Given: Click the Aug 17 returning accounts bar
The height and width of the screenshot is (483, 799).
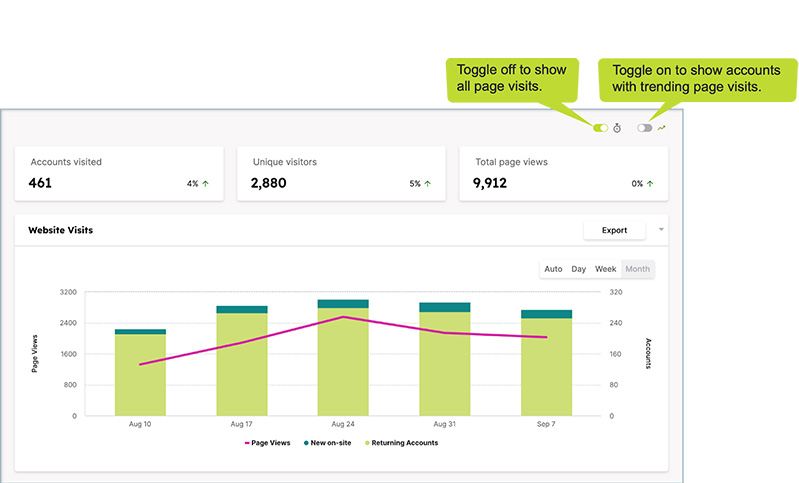Looking at the screenshot, I should (x=242, y=364).
